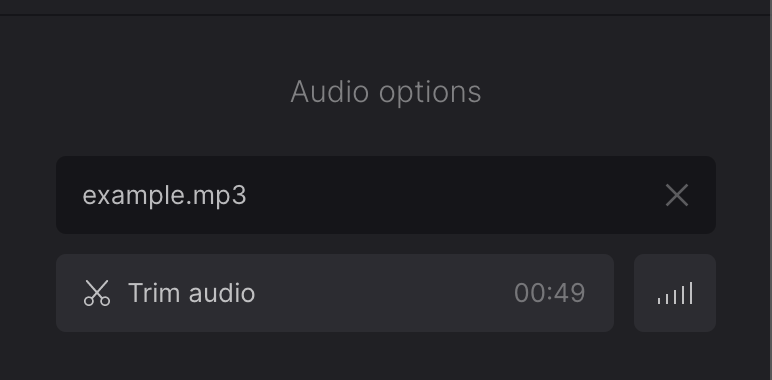Image resolution: width=772 pixels, height=380 pixels.
Task: Click the dark audio file name bar
Action: point(386,195)
